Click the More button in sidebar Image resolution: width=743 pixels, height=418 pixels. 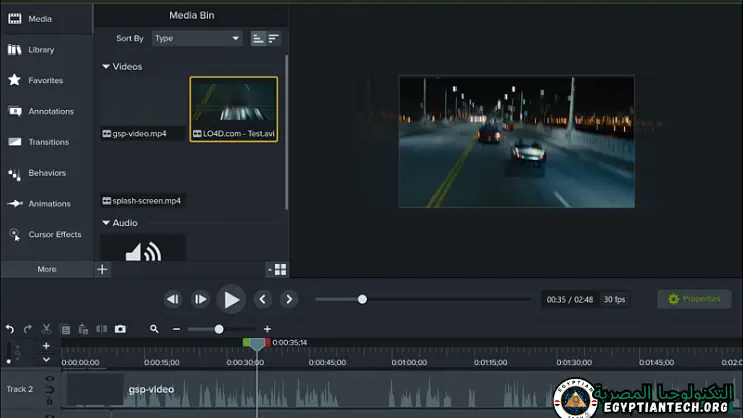(47, 269)
